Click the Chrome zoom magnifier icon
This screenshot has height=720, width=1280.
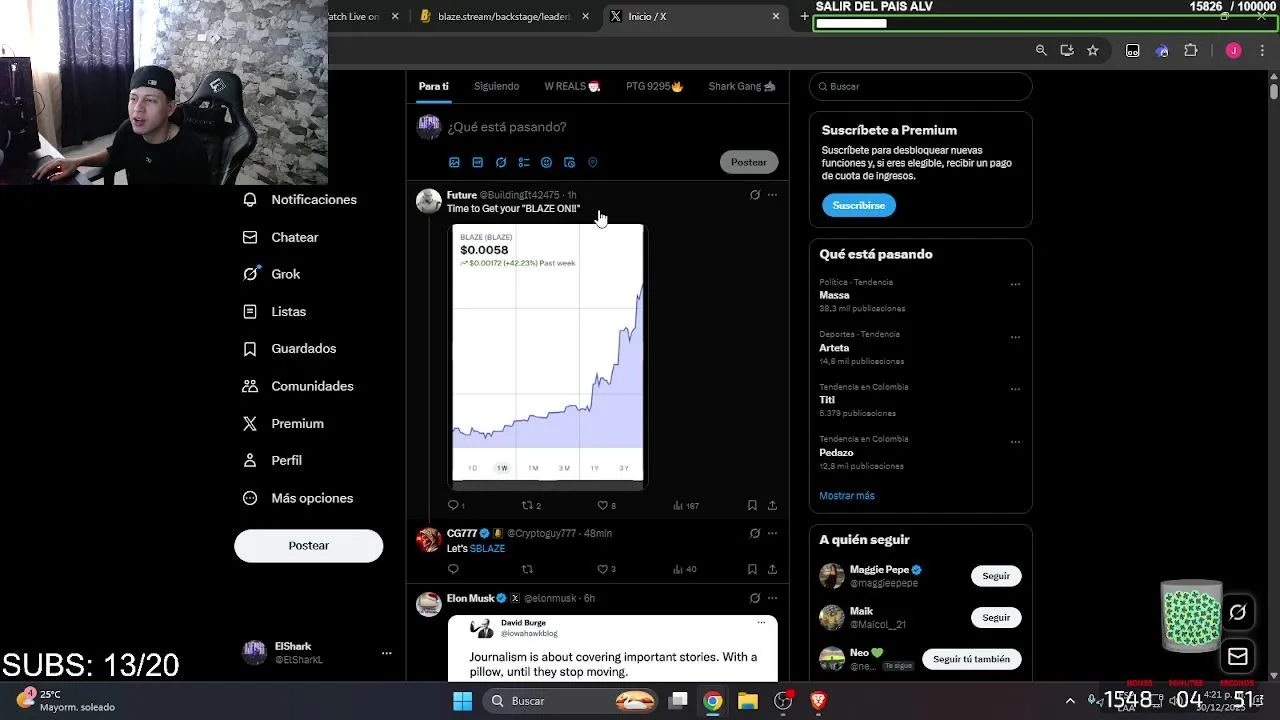1041,50
